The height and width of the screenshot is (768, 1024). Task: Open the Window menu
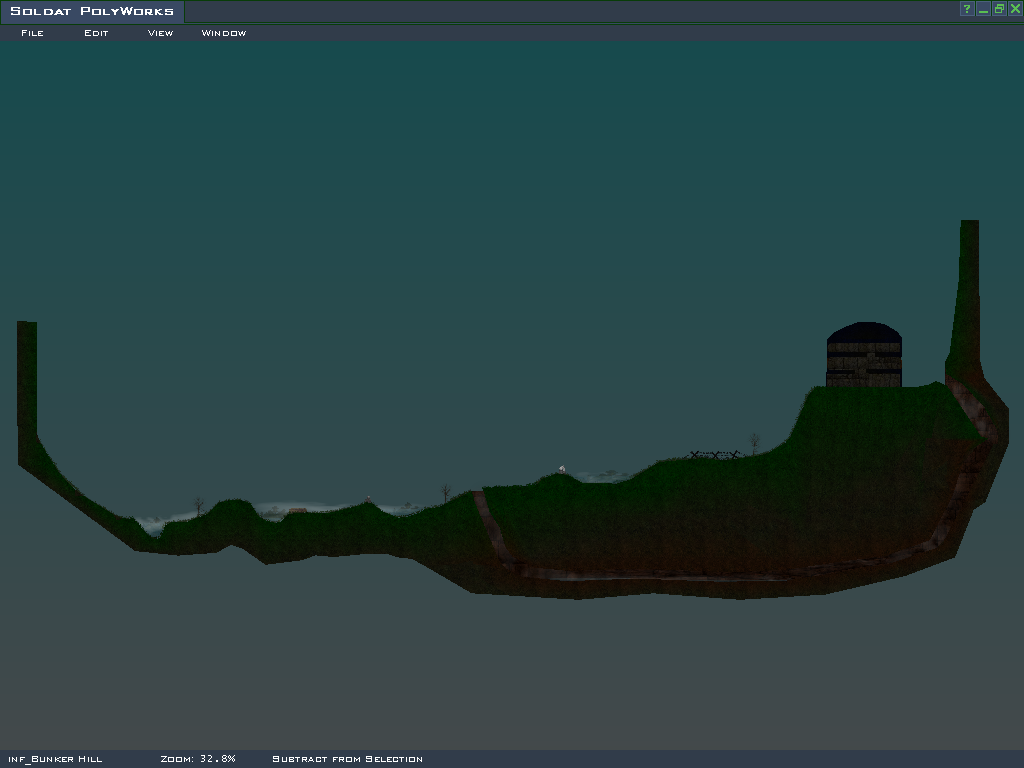[x=223, y=33]
